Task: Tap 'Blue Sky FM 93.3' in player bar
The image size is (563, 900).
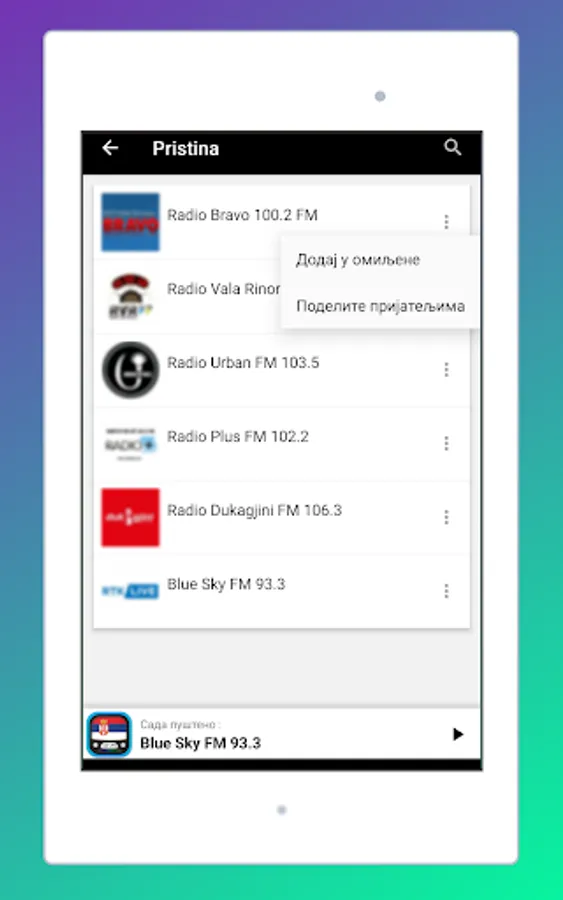Action: coord(200,743)
